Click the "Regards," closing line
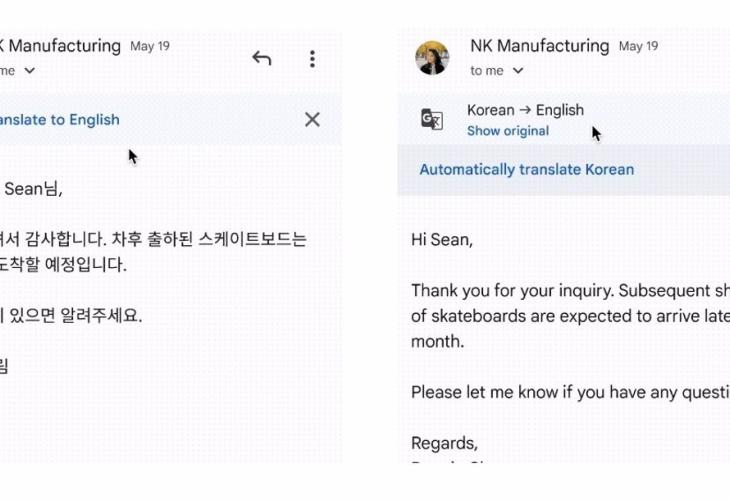Image resolution: width=730 pixels, height=500 pixels. 445,443
